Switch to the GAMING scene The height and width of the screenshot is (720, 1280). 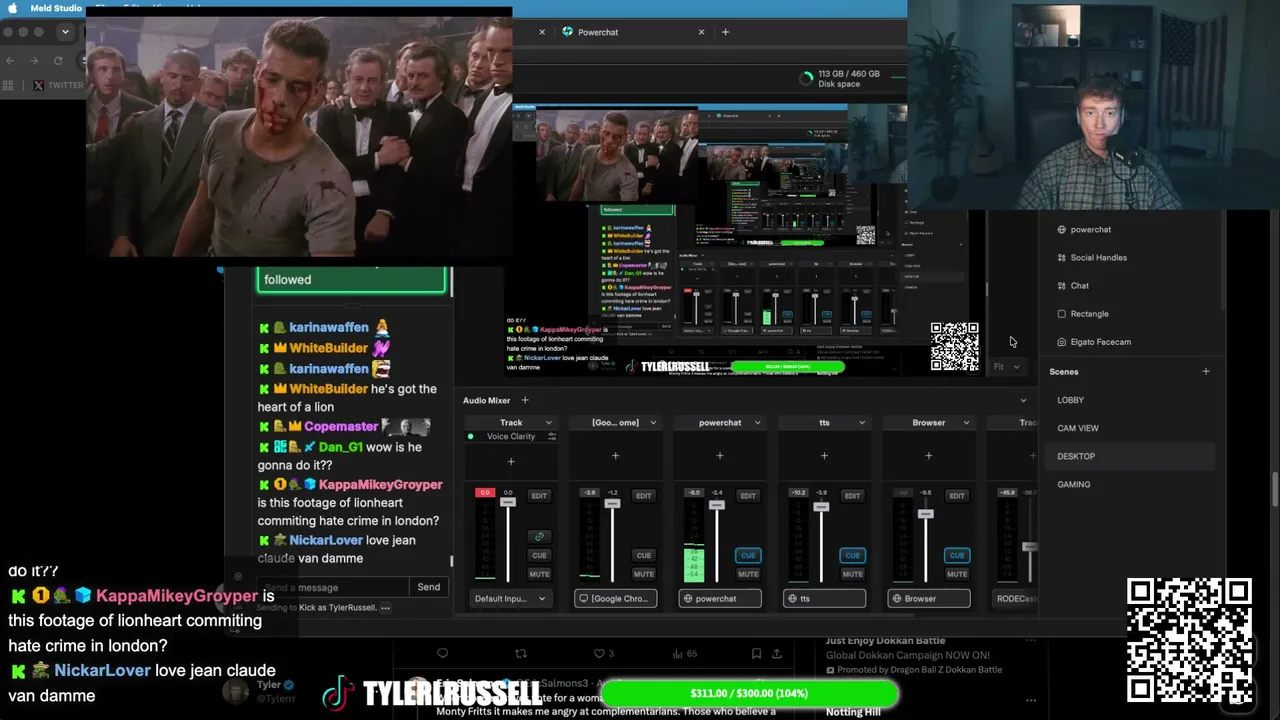click(x=1132, y=484)
